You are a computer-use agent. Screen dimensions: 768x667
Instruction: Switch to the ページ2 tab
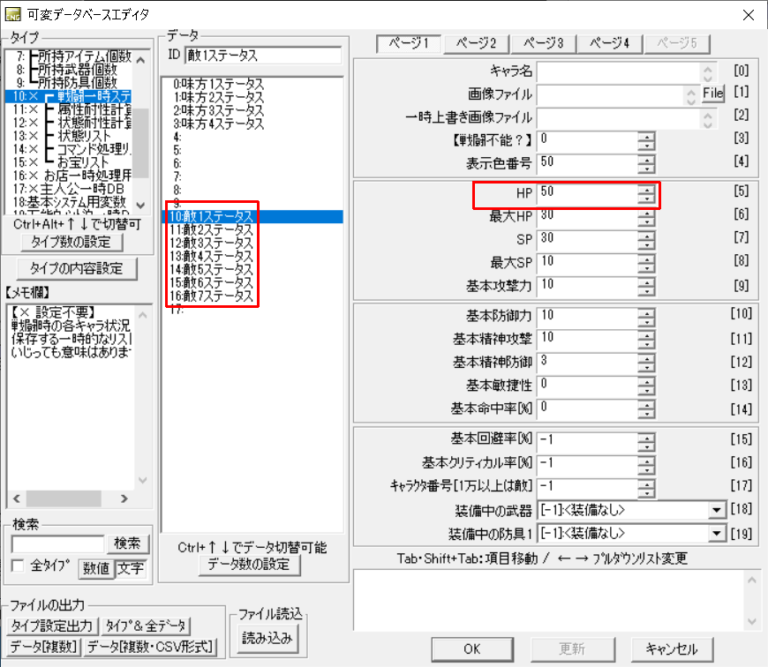477,44
